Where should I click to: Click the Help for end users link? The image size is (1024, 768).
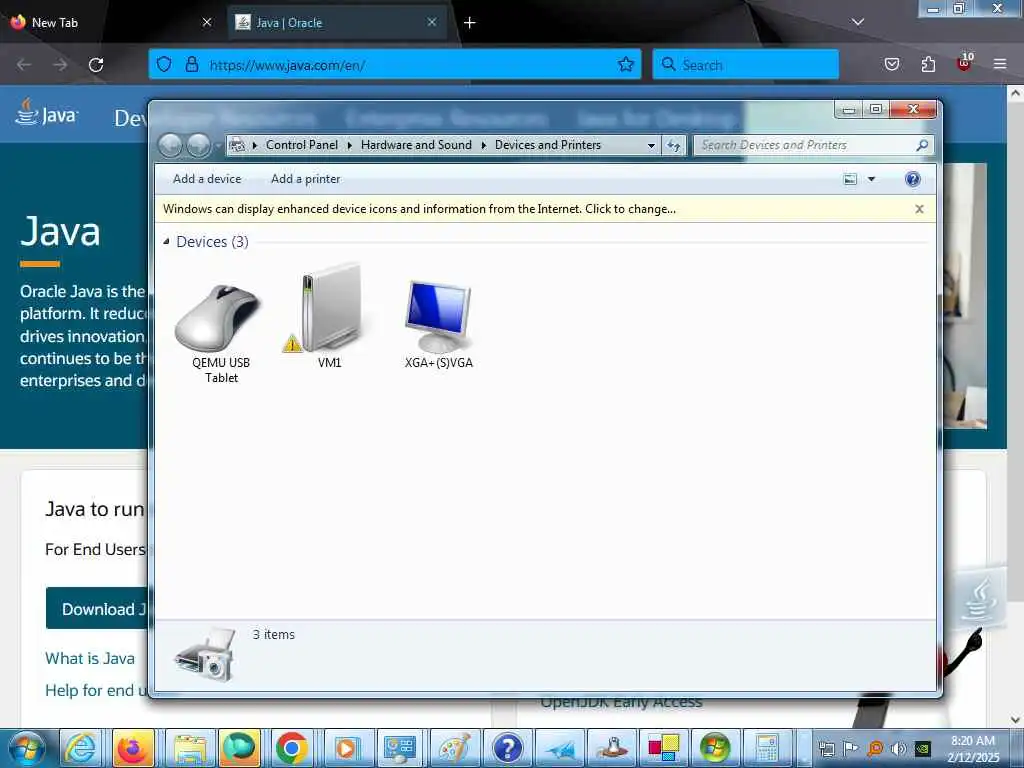point(97,690)
